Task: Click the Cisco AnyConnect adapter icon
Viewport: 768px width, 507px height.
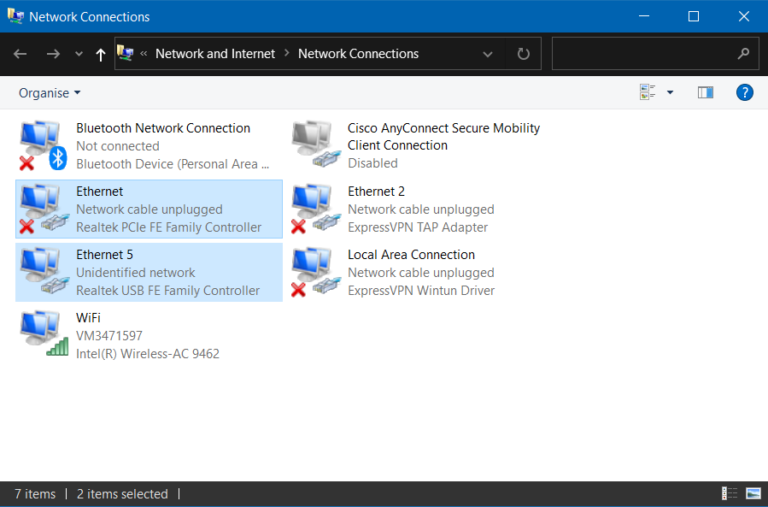Action: 313,145
